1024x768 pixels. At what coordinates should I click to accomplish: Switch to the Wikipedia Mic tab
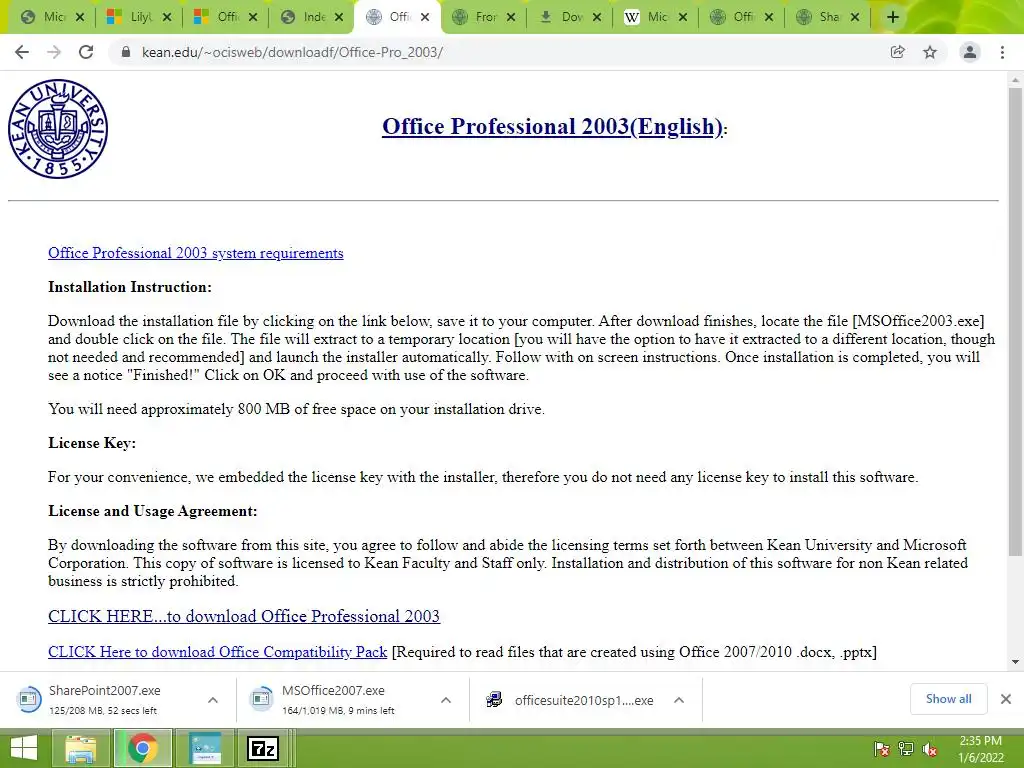(x=655, y=17)
